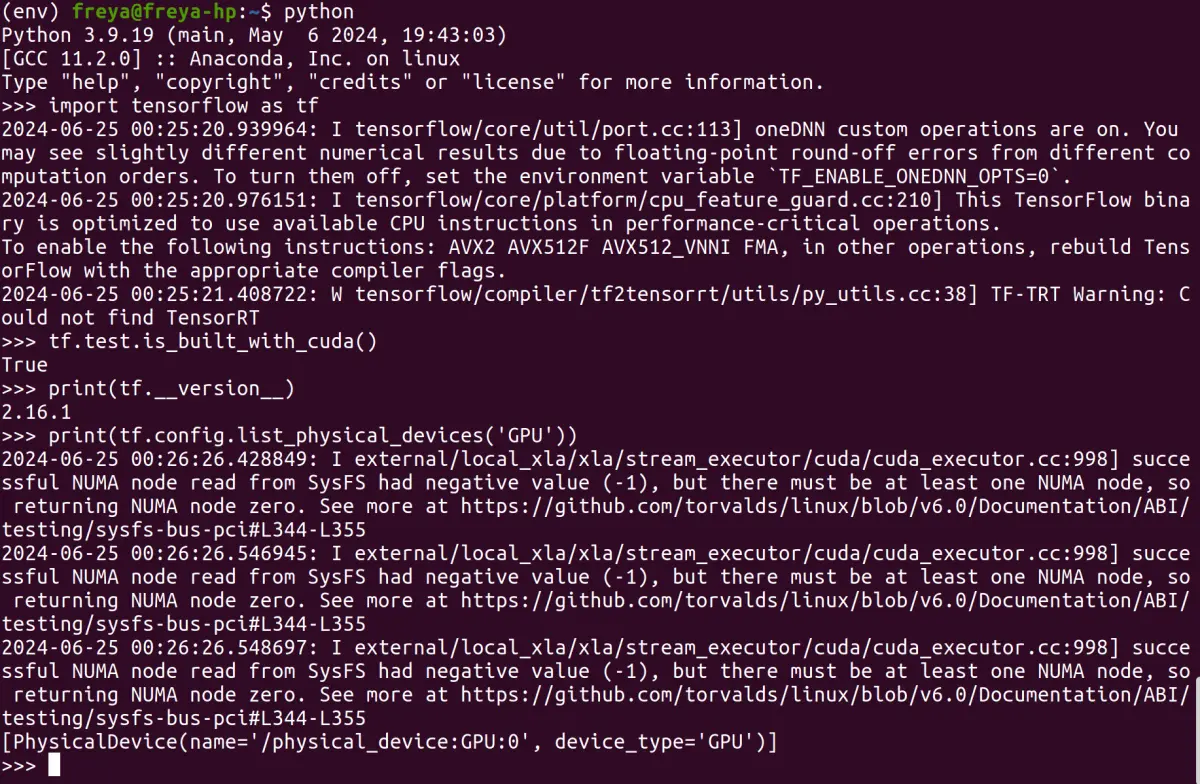Click the first github.com torvalds linux URL

[825, 506]
